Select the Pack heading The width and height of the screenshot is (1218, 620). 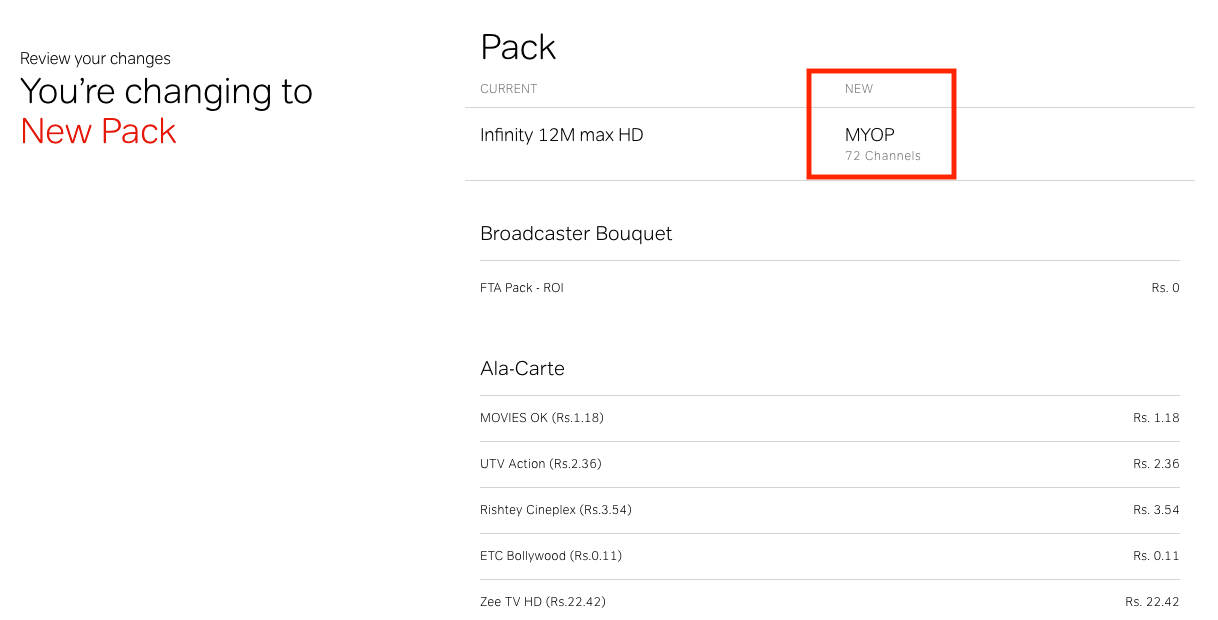coord(518,48)
